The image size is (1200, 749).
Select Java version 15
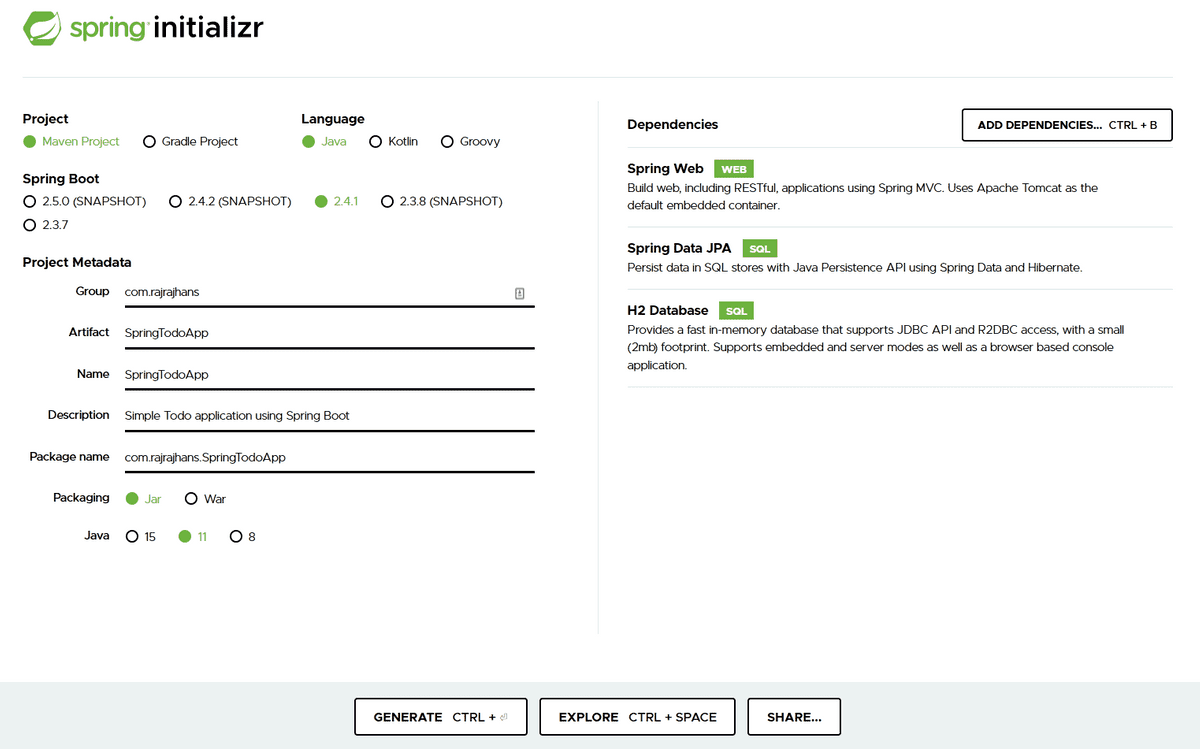131,536
